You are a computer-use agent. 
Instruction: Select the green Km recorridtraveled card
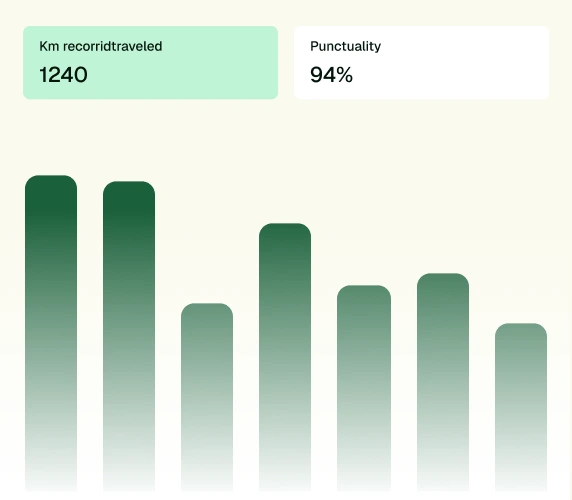pyautogui.click(x=150, y=62)
